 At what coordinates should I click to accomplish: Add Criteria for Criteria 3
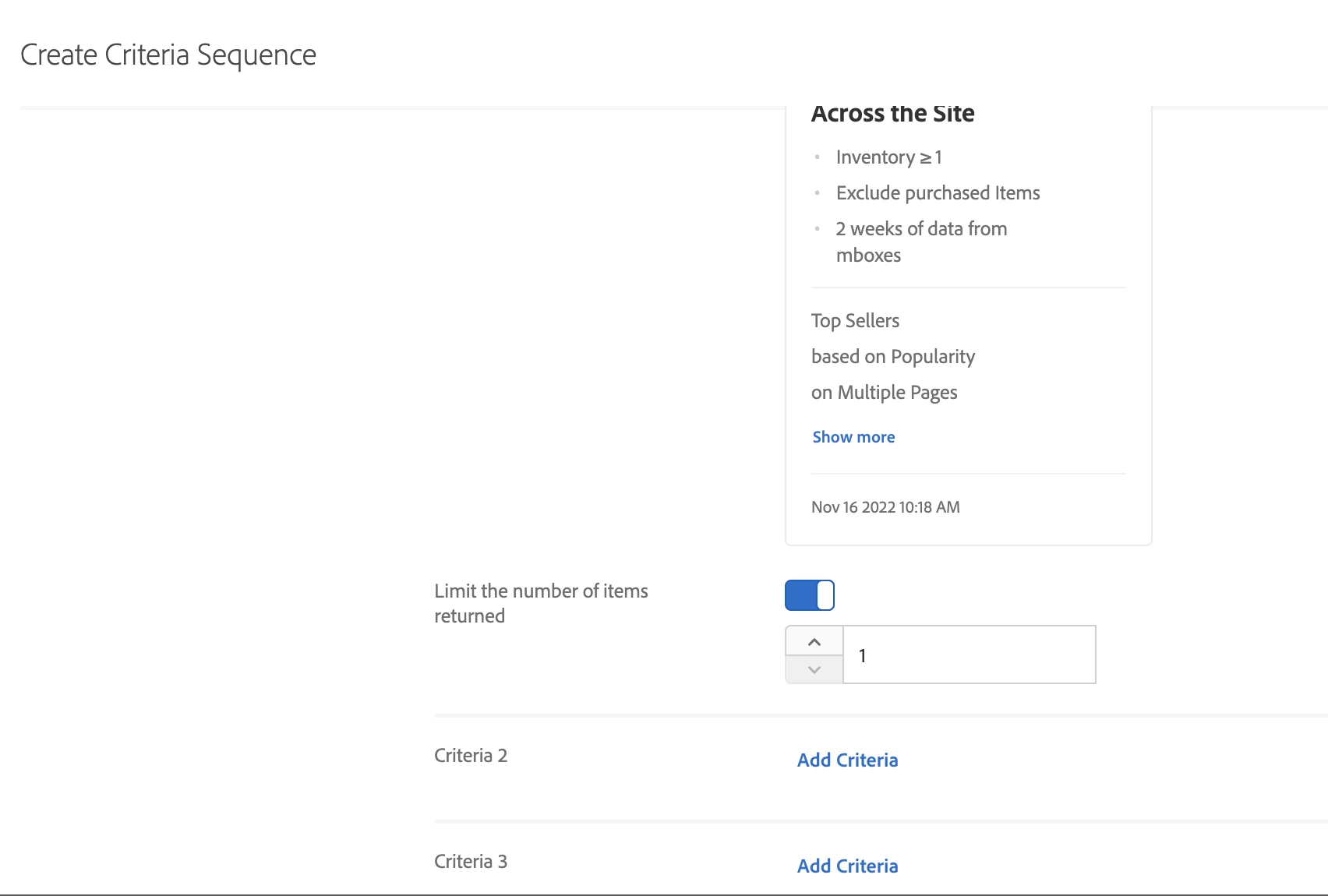tap(847, 866)
